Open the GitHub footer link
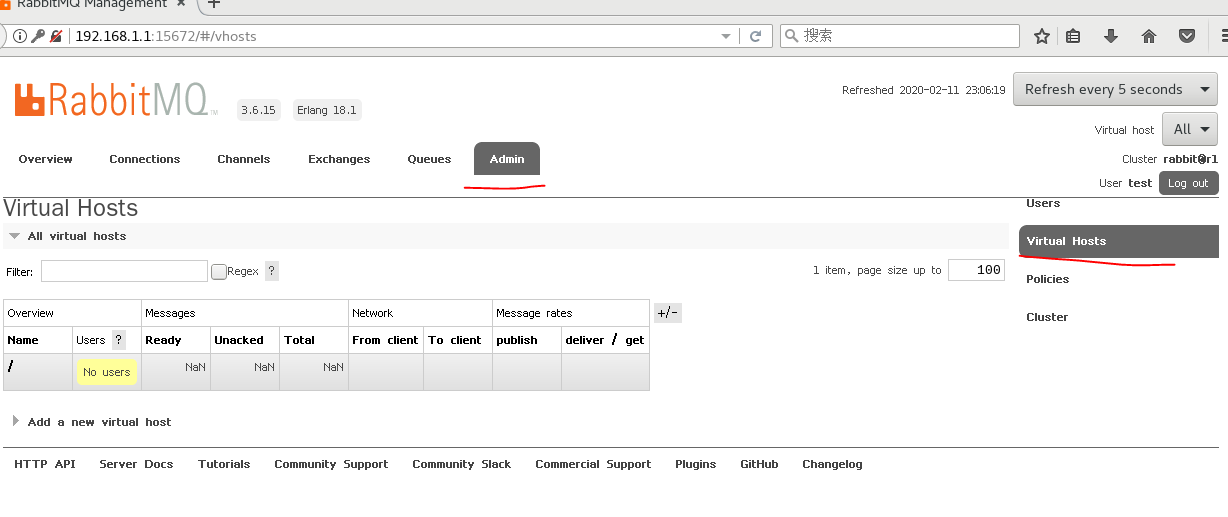Viewport: 1228px width, 517px height. [759, 464]
